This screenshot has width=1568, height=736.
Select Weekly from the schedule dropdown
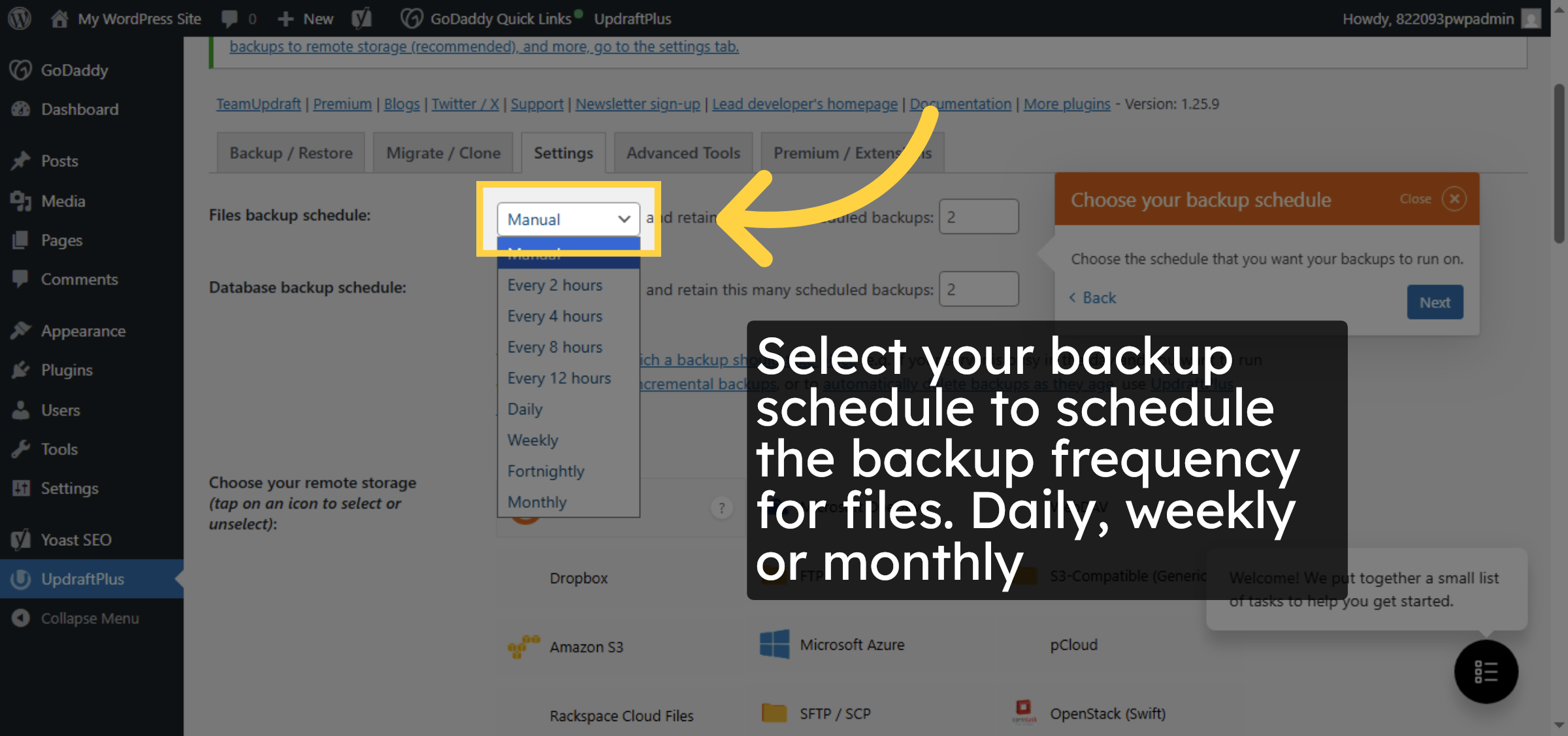click(532, 440)
